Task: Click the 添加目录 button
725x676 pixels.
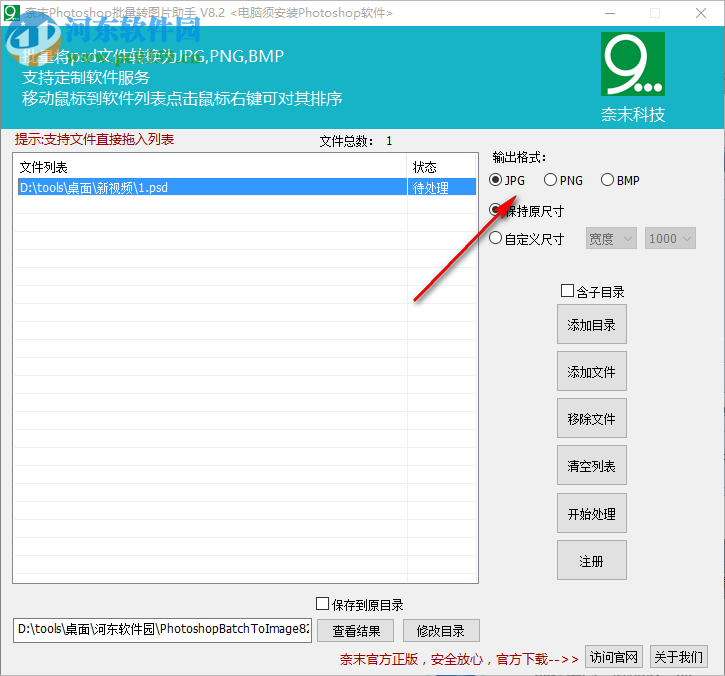Action: [591, 325]
